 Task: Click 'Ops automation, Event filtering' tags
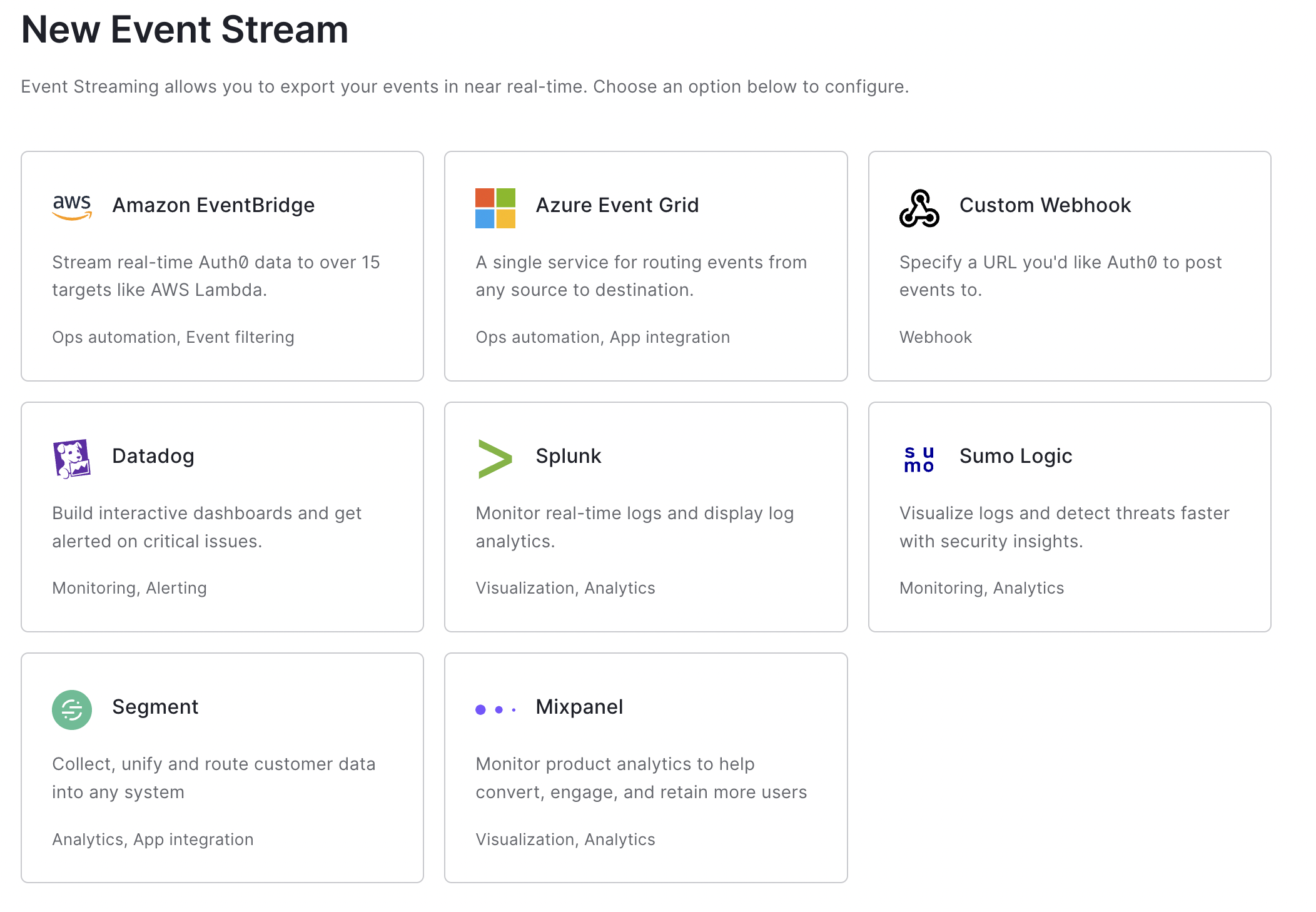pyautogui.click(x=173, y=337)
